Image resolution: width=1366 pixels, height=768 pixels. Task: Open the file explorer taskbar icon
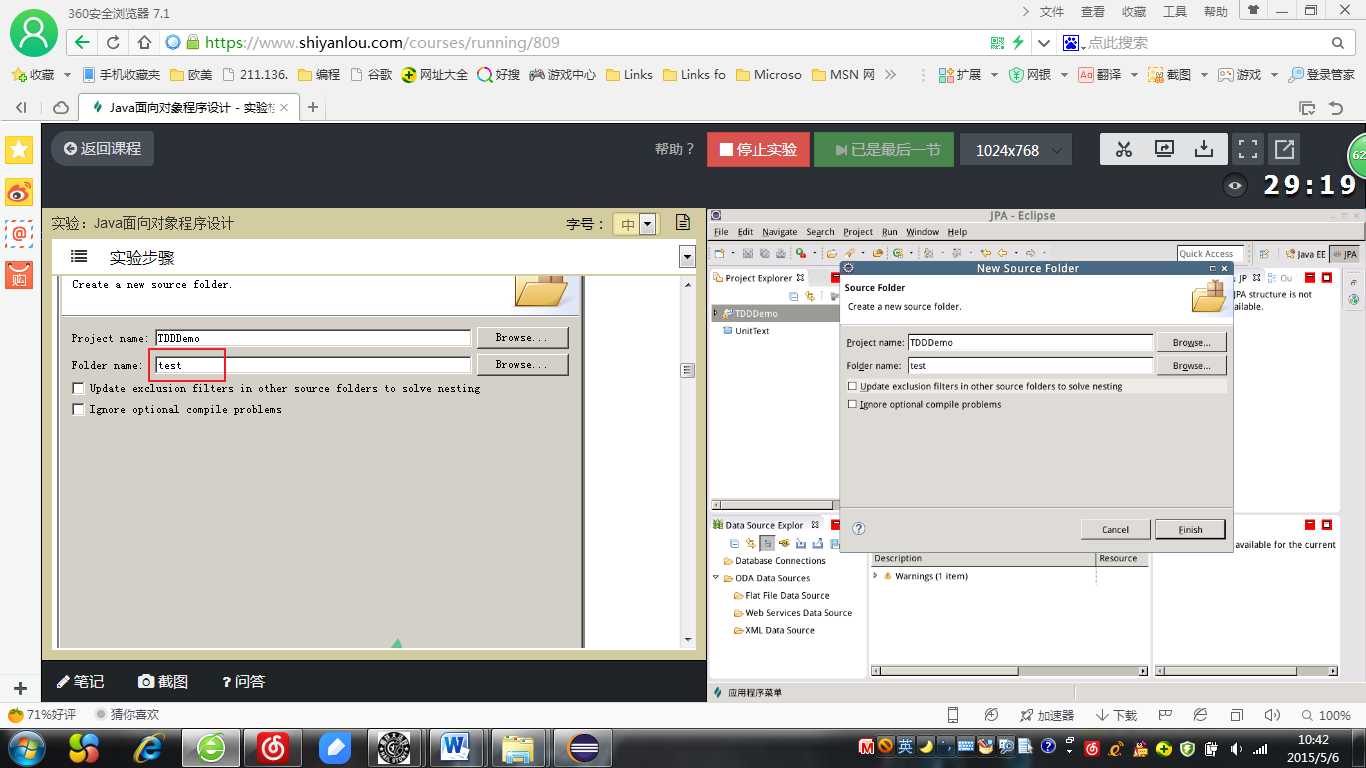pyautogui.click(x=518, y=748)
